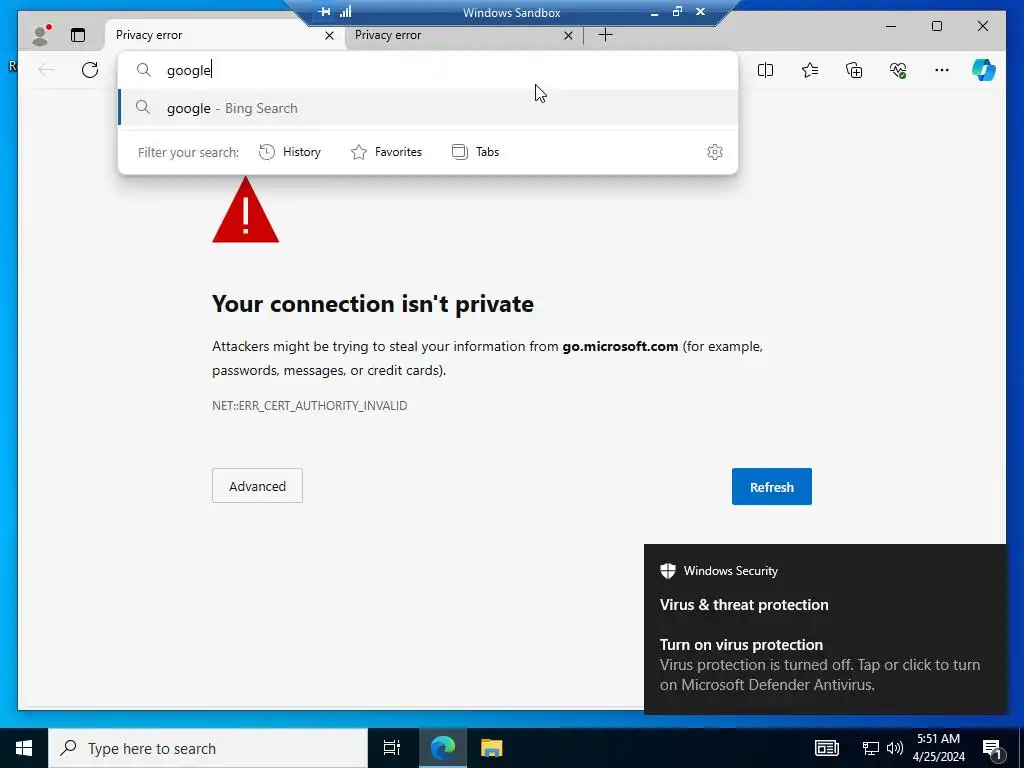Image resolution: width=1024 pixels, height=768 pixels.
Task: Click the Advanced button
Action: pos(257,486)
